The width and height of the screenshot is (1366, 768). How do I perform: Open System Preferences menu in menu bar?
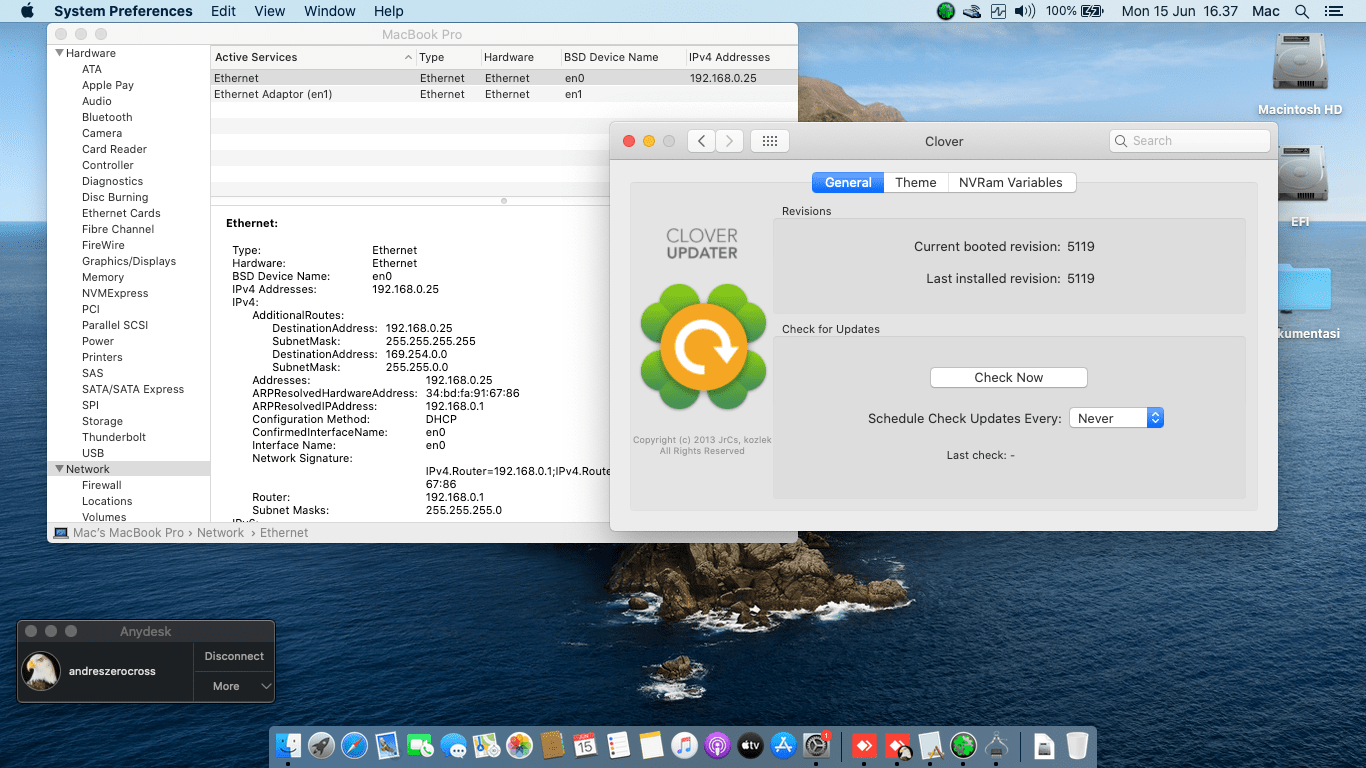click(123, 11)
